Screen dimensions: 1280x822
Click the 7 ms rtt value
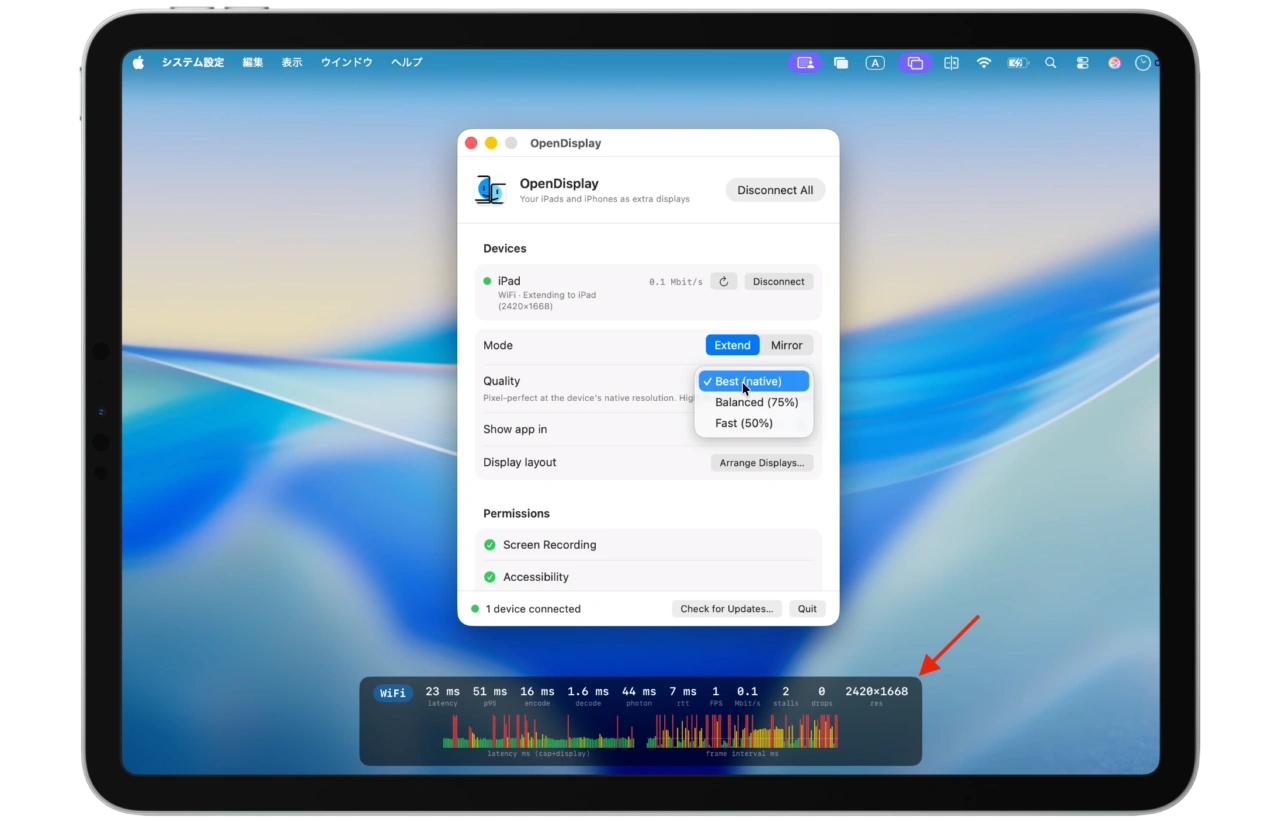(x=683, y=691)
